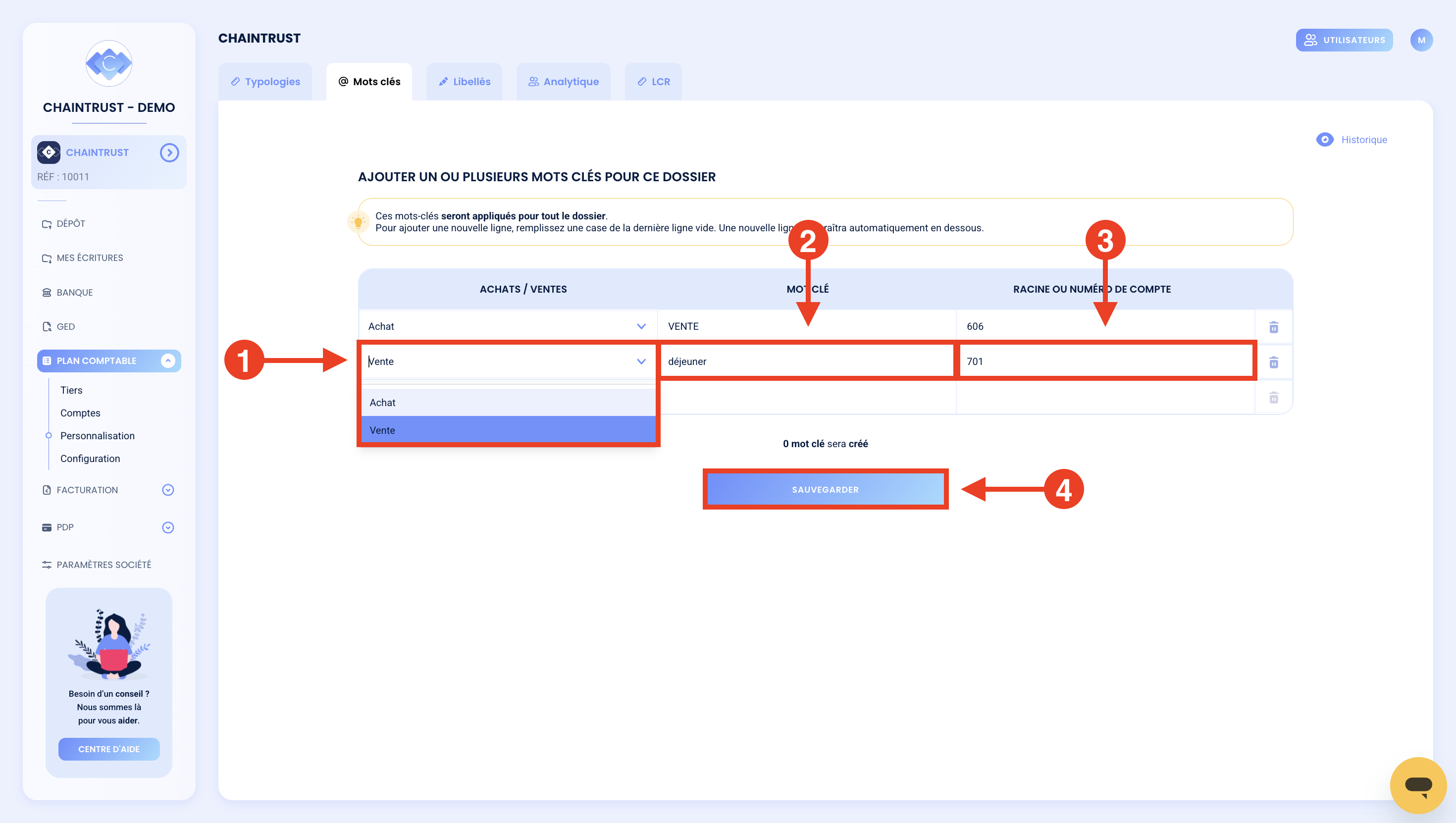Collapse the PLAN COMPTABLE menu
Image resolution: width=1456 pixels, height=823 pixels.
point(168,360)
